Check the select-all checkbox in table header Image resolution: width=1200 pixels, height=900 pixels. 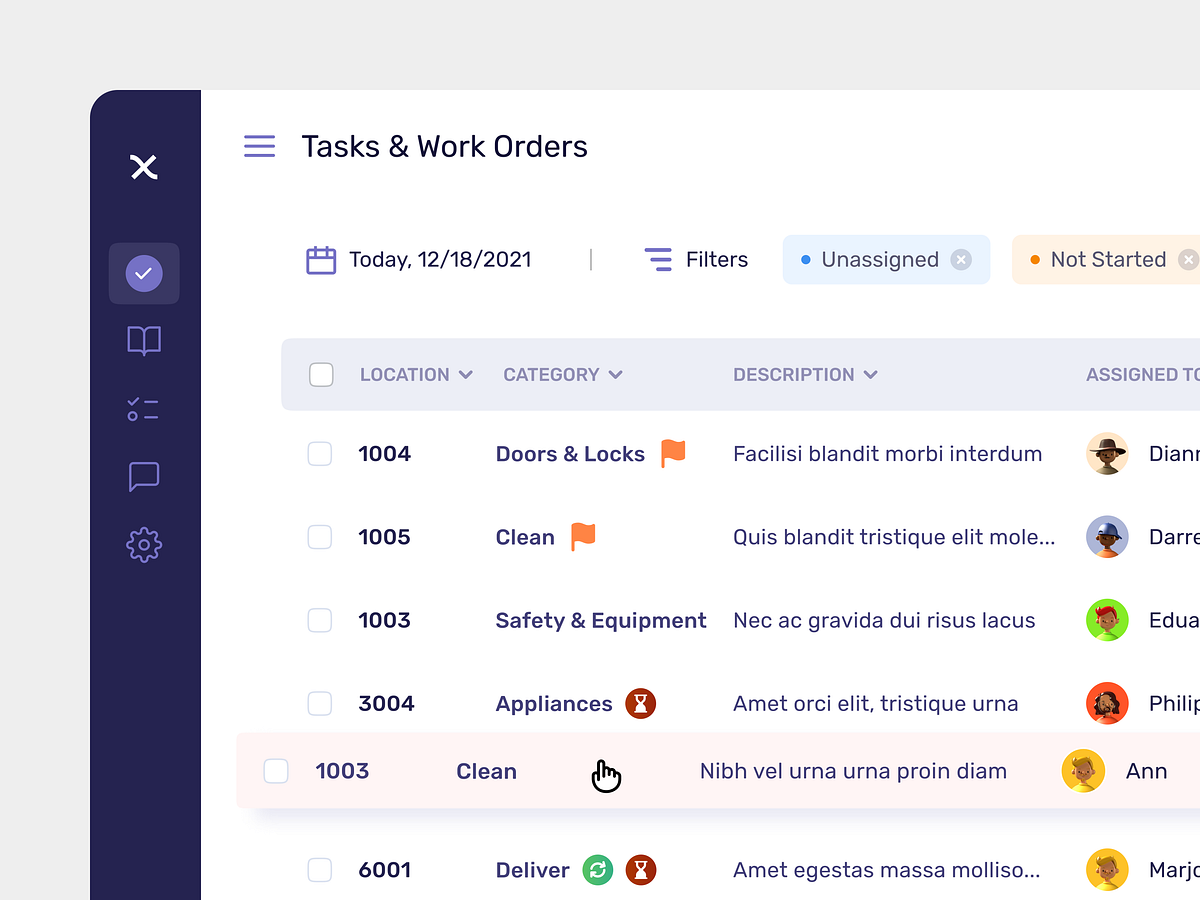pos(320,374)
